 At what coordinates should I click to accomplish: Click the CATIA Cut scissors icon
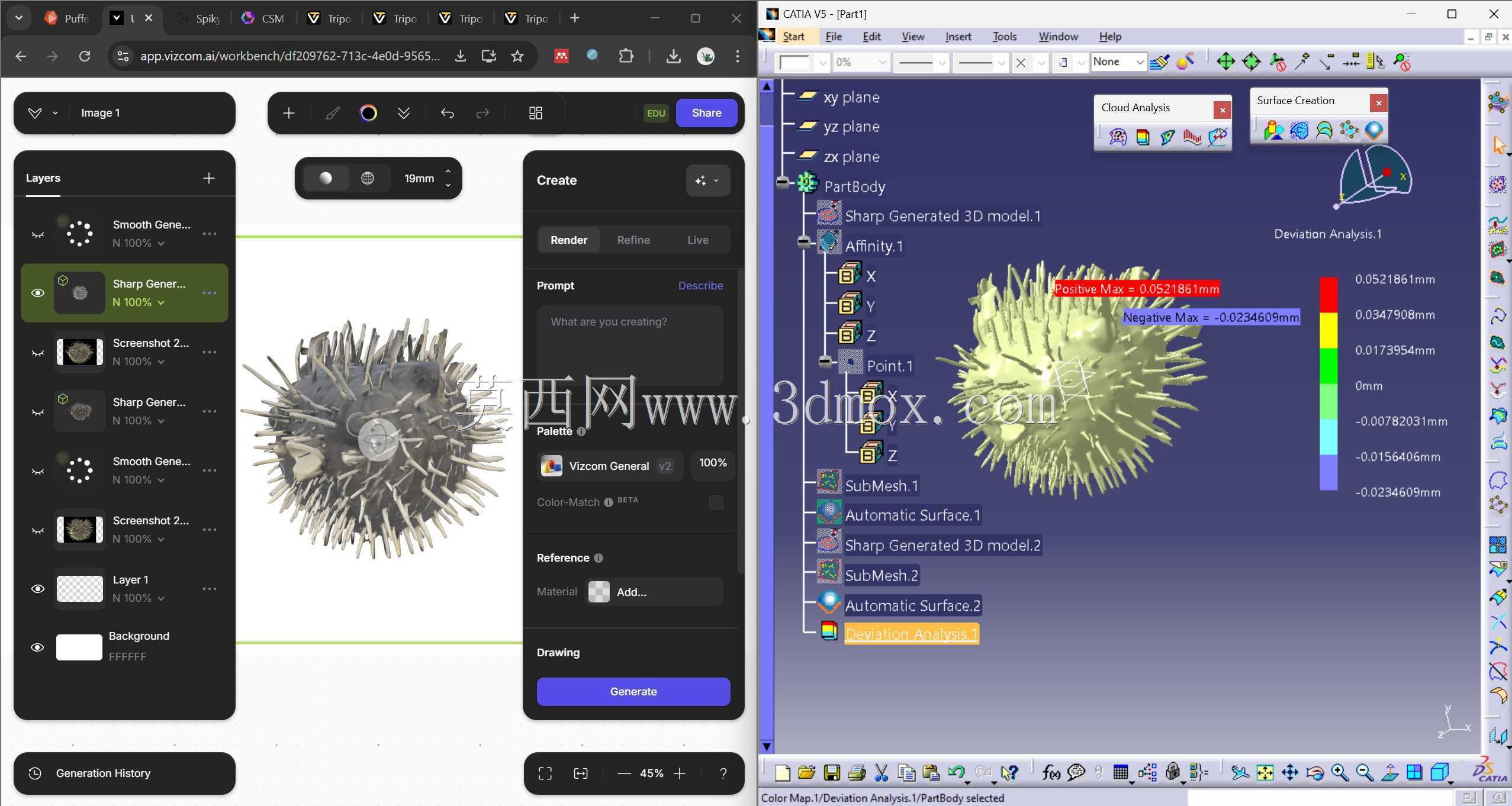click(x=881, y=772)
